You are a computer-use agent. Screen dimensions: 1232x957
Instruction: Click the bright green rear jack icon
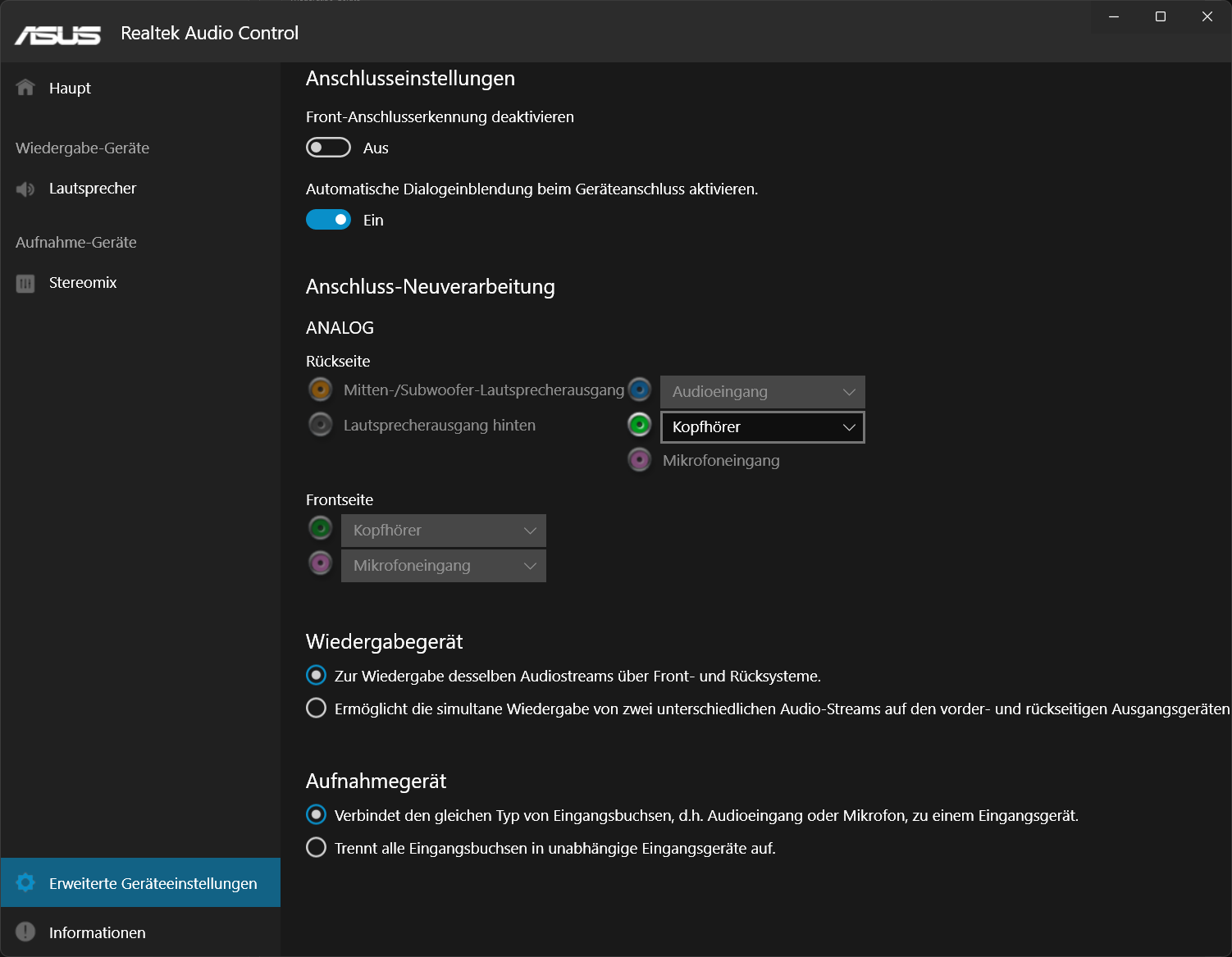pyautogui.click(x=639, y=425)
